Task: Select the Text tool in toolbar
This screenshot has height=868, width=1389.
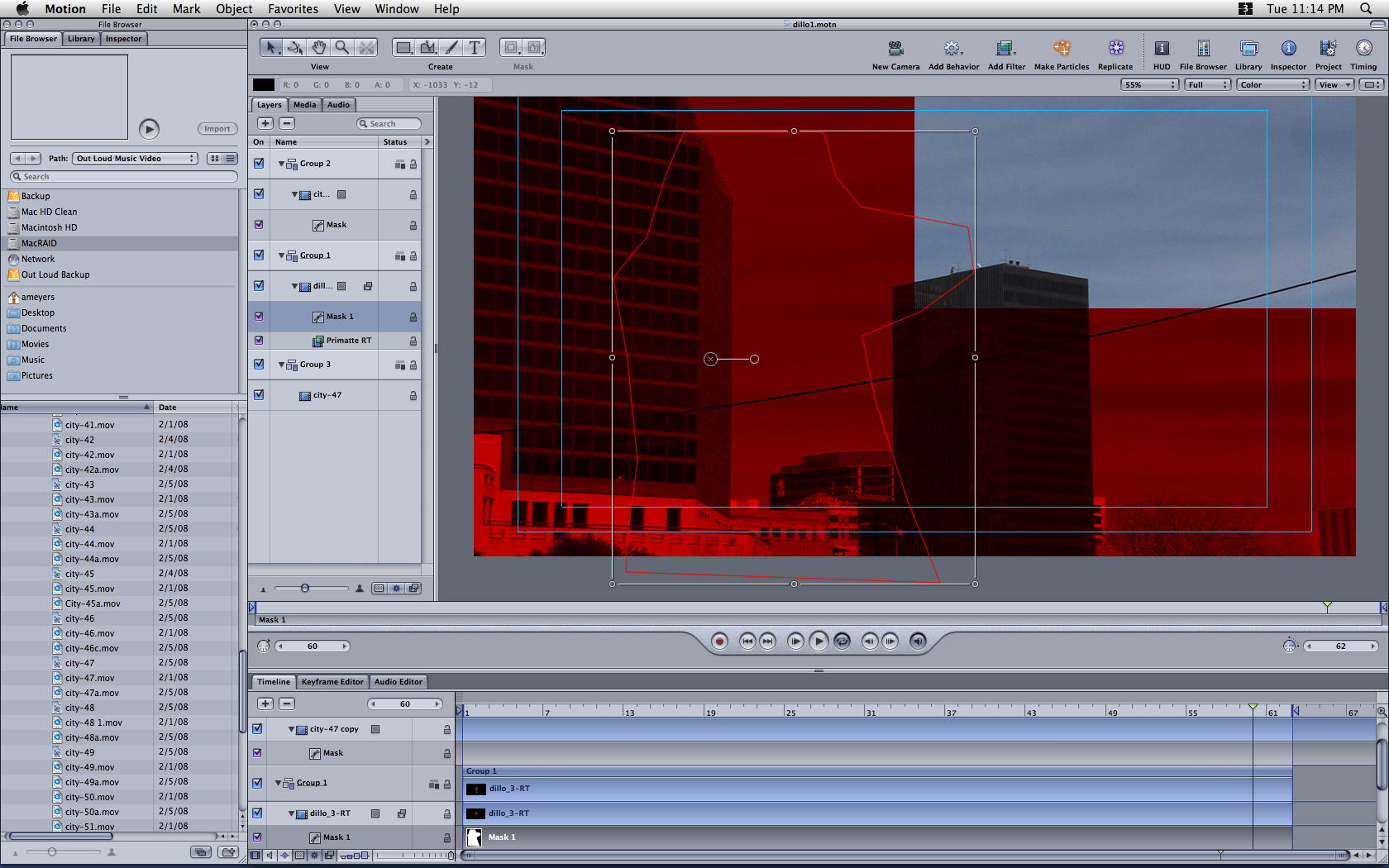Action: pyautogui.click(x=474, y=48)
